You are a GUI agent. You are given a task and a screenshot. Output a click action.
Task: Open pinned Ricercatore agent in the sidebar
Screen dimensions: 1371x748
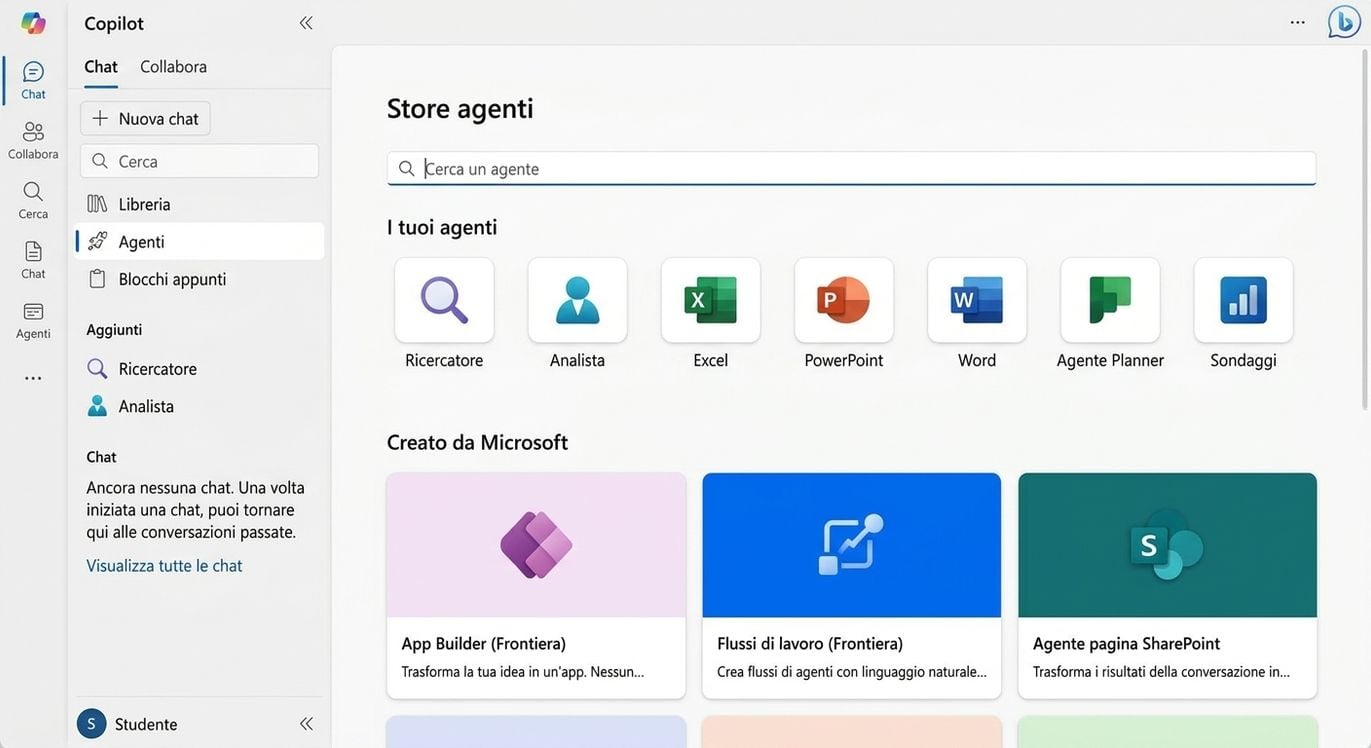(199, 368)
